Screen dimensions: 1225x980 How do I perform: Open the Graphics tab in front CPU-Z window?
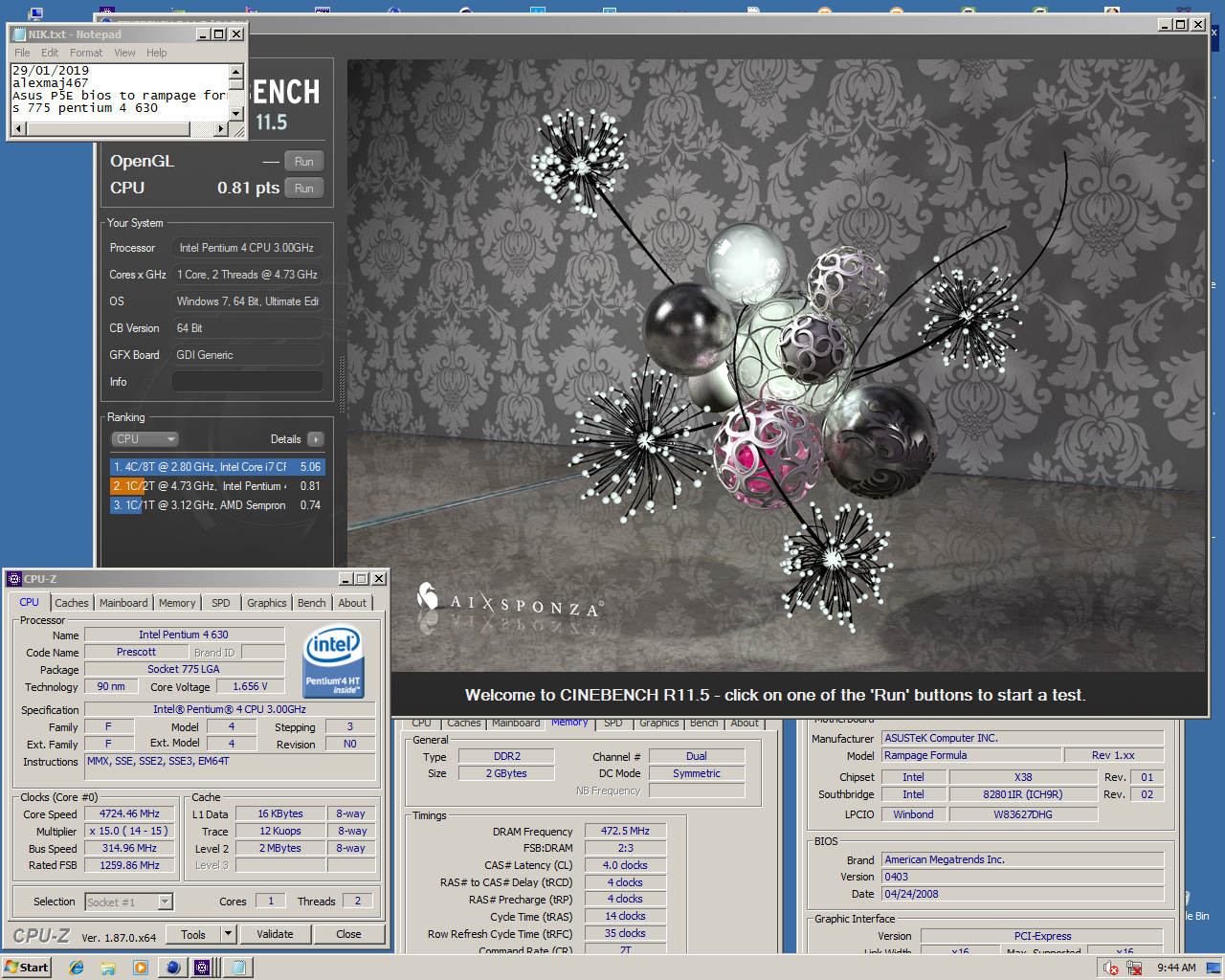[266, 603]
